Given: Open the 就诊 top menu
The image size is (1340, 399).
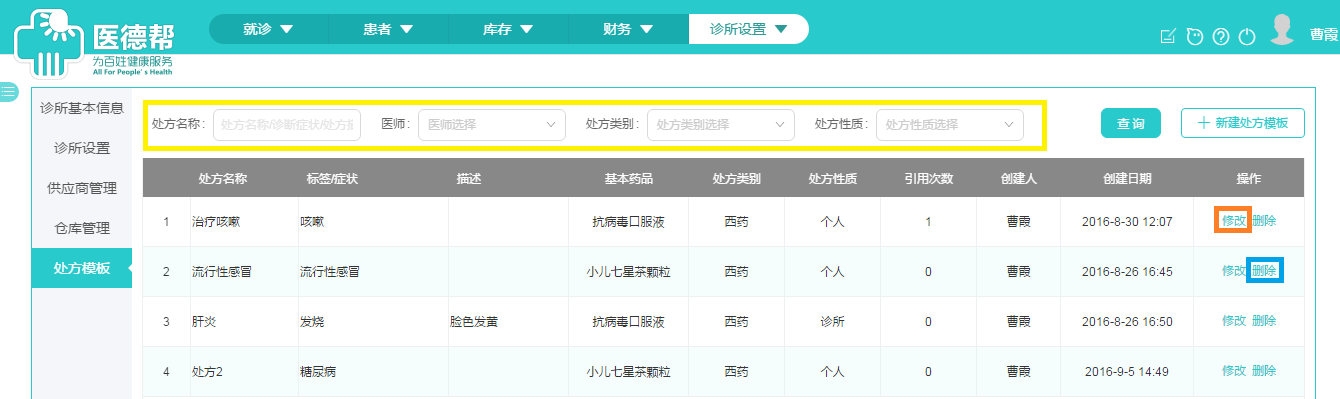Looking at the screenshot, I should coord(268,29).
